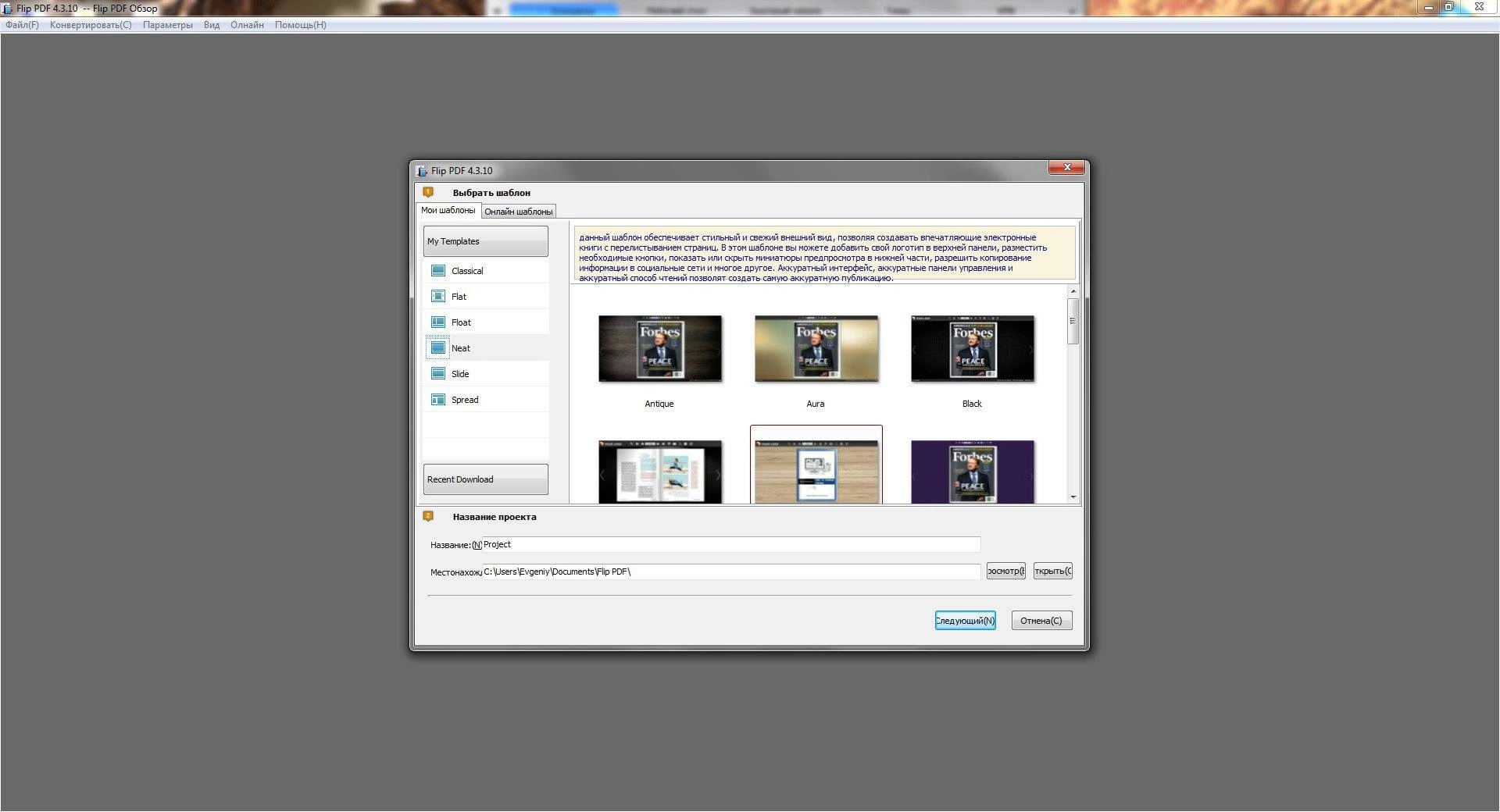
Task: Click the Следующий(N) button
Action: tap(966, 621)
